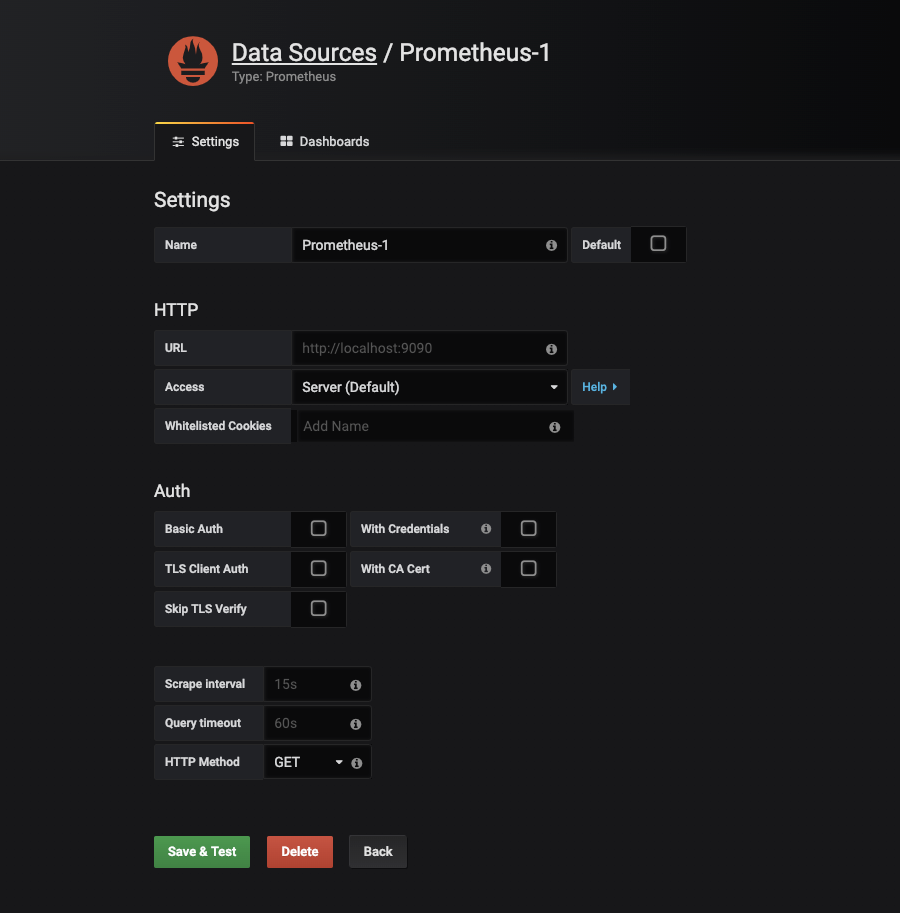The width and height of the screenshot is (900, 913).
Task: Switch to the Dashboards tab
Action: [x=325, y=141]
